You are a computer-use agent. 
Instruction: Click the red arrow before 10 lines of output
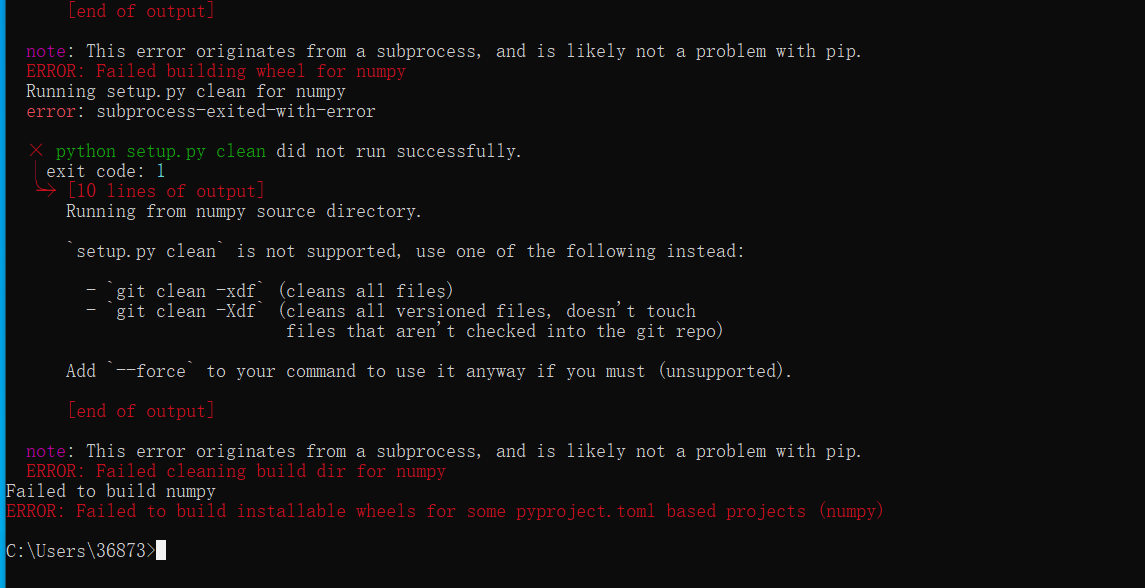point(45,191)
